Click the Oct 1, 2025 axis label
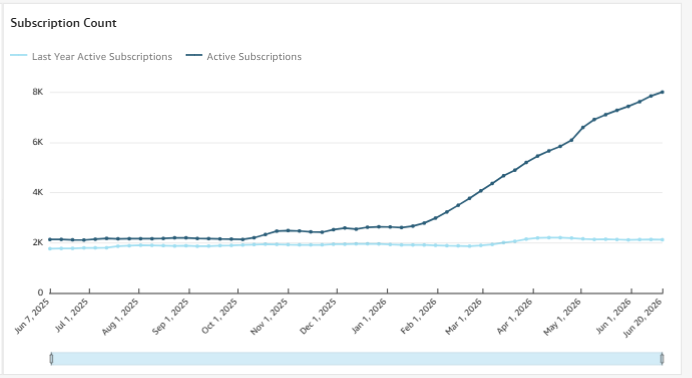Screen dimensions: 692x378 tap(219, 316)
